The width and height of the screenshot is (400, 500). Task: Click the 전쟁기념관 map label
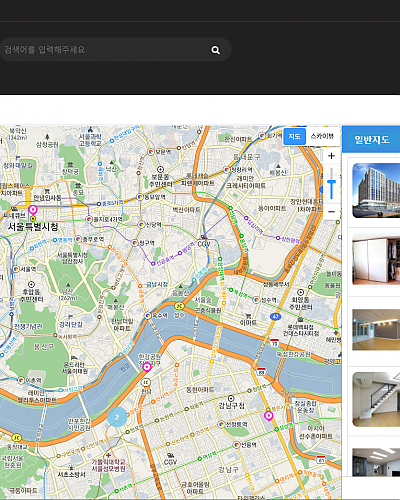(28, 326)
